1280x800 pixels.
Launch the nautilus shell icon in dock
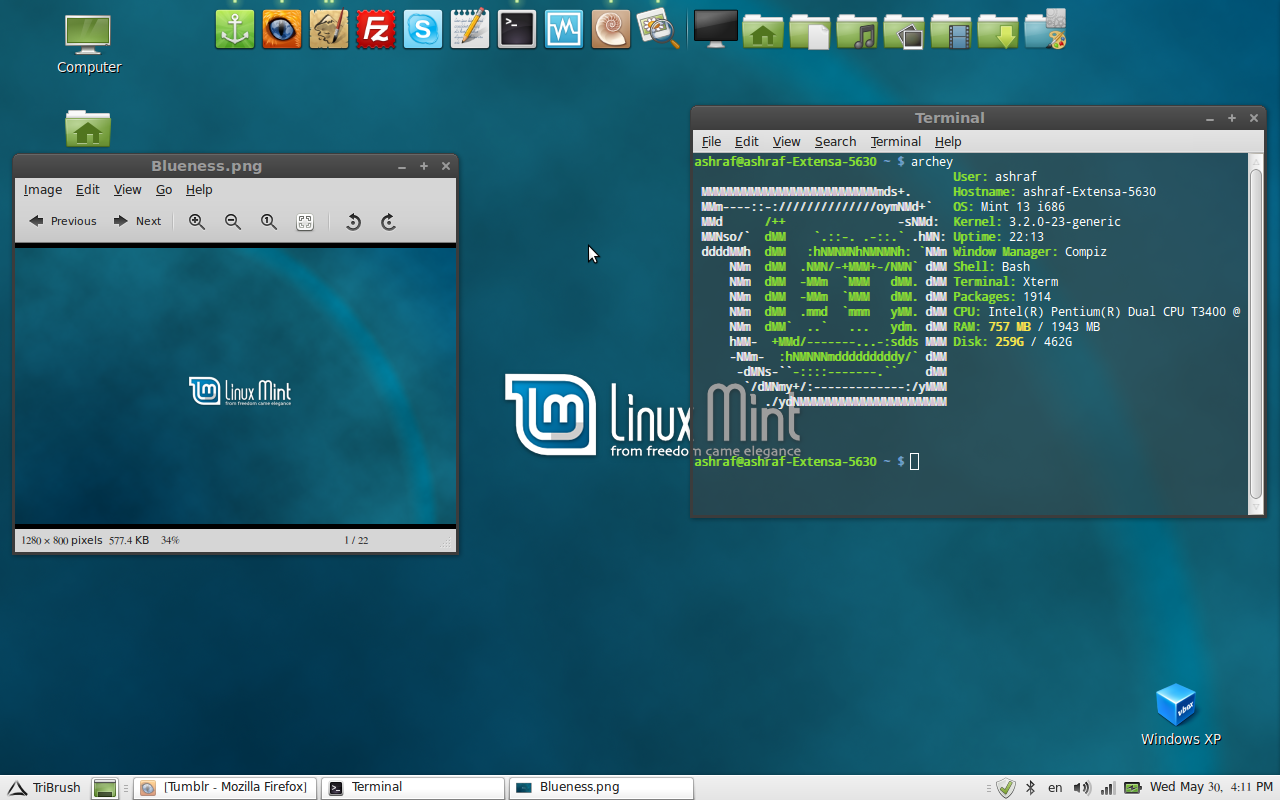tap(611, 29)
